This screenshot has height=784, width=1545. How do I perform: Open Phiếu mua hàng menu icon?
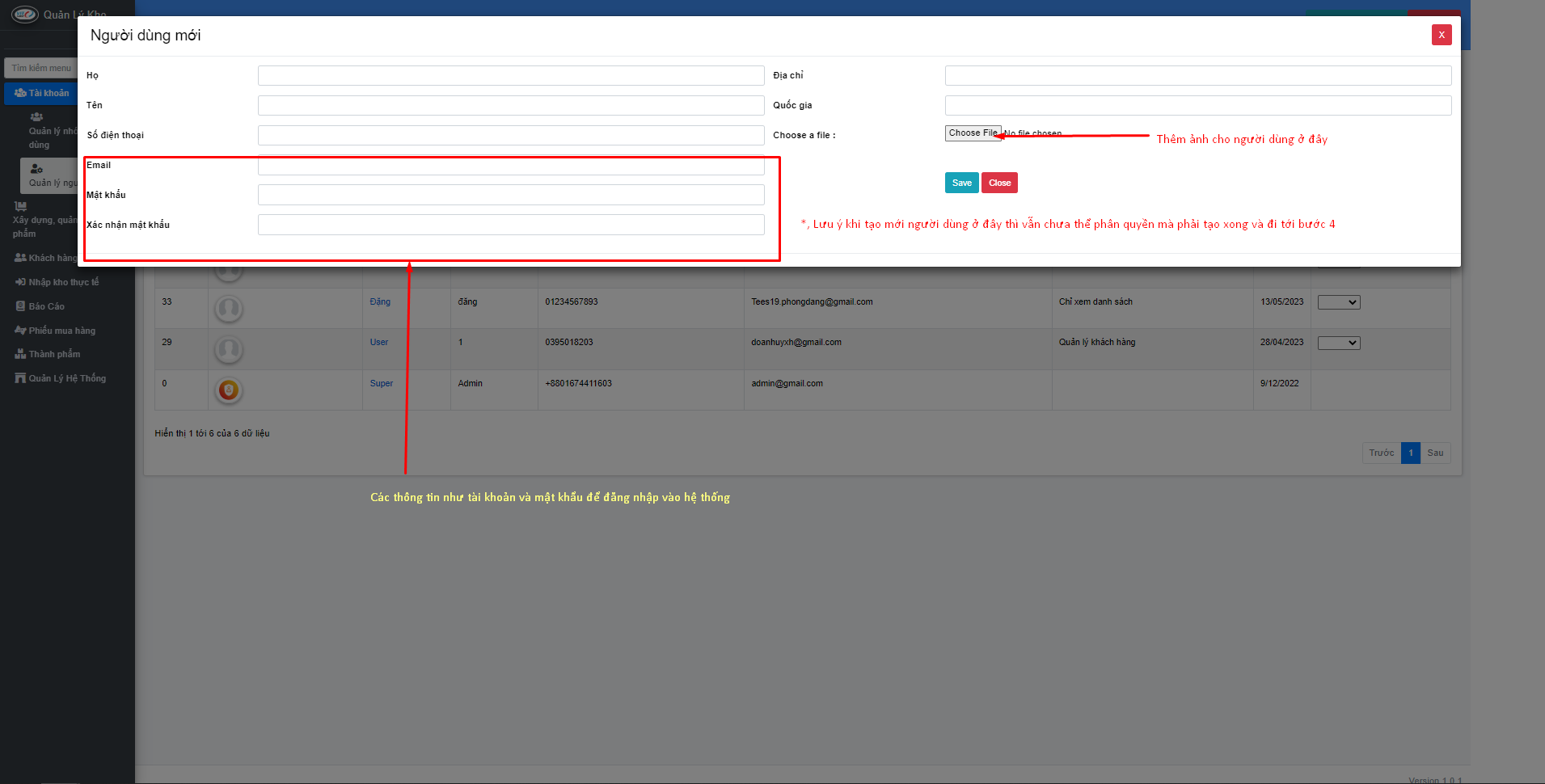tap(20, 331)
